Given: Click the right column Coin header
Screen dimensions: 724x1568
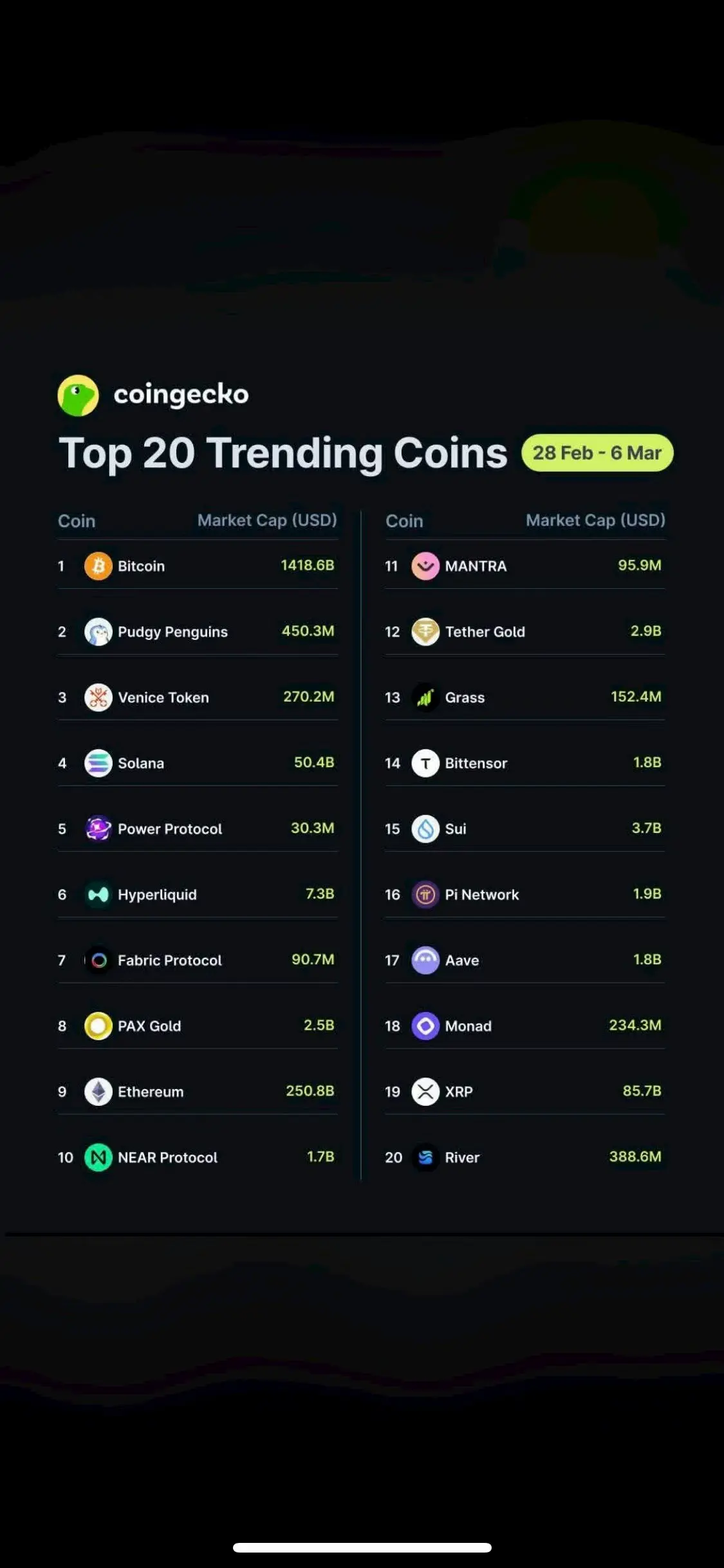Looking at the screenshot, I should [x=404, y=521].
